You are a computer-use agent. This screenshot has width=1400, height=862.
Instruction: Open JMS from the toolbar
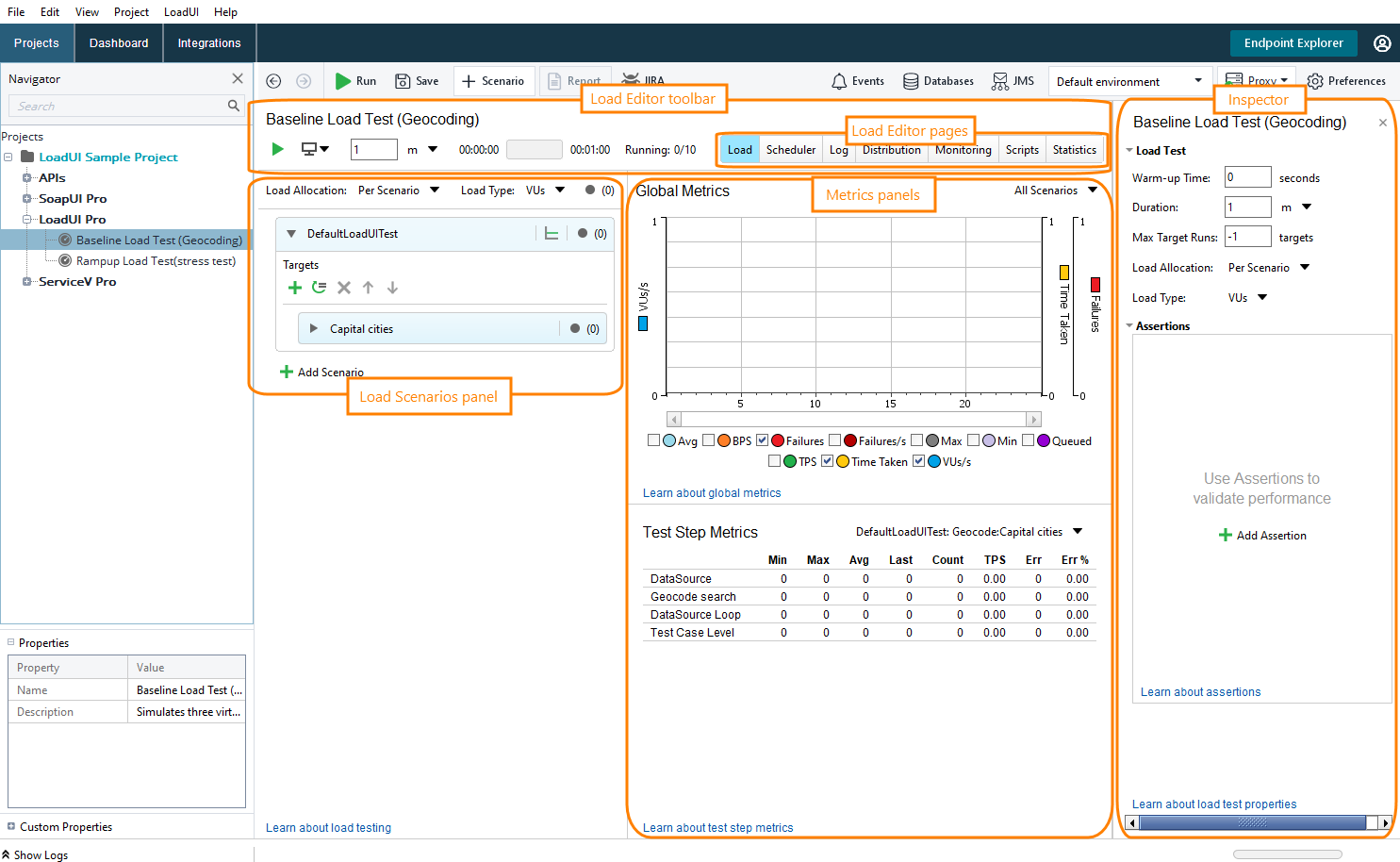(x=1013, y=81)
